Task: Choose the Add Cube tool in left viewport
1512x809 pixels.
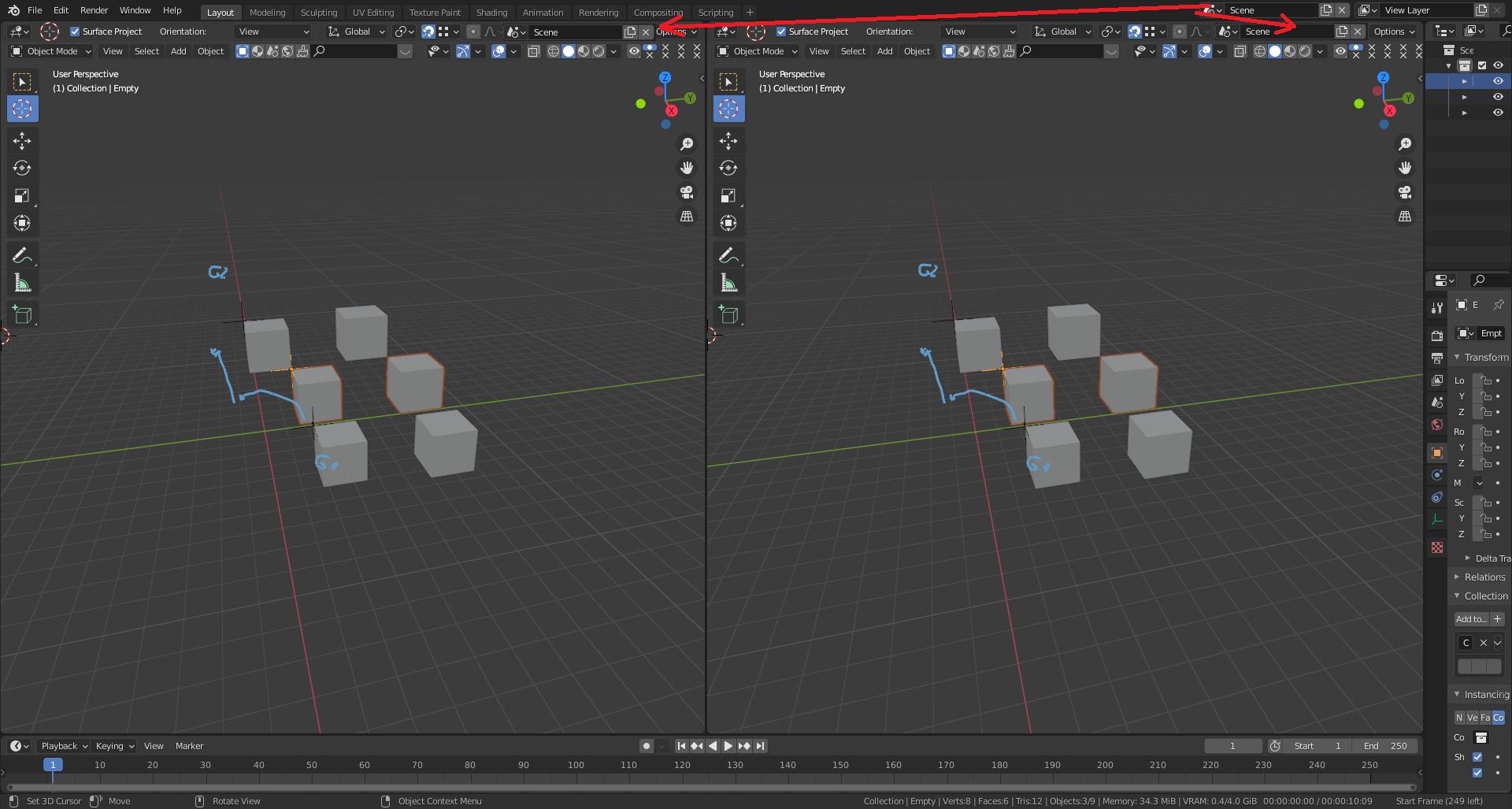Action: [x=22, y=314]
